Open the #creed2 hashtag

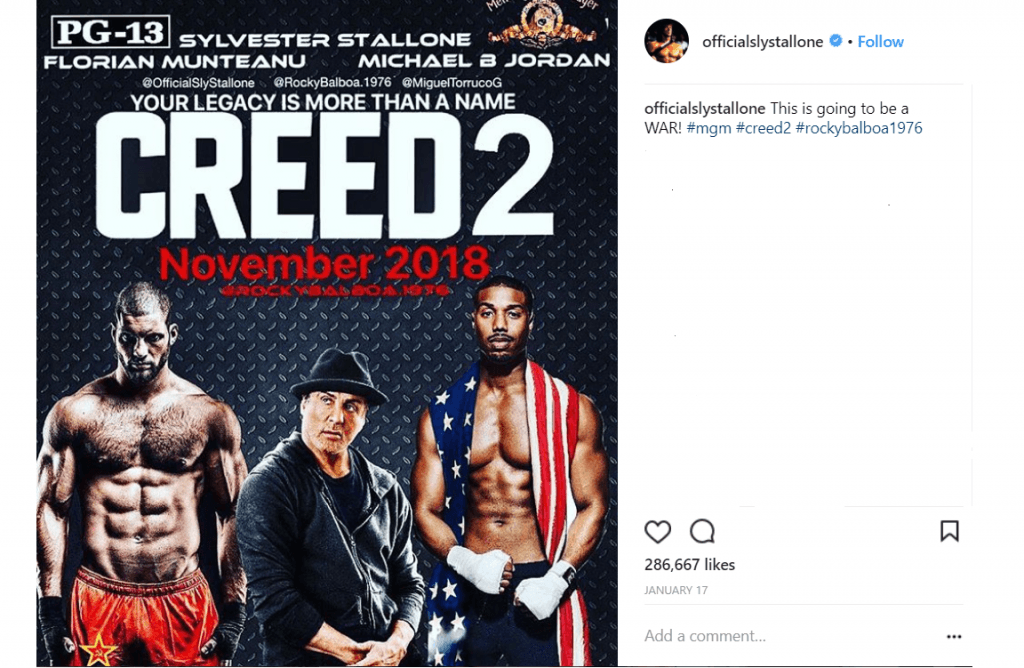point(763,128)
